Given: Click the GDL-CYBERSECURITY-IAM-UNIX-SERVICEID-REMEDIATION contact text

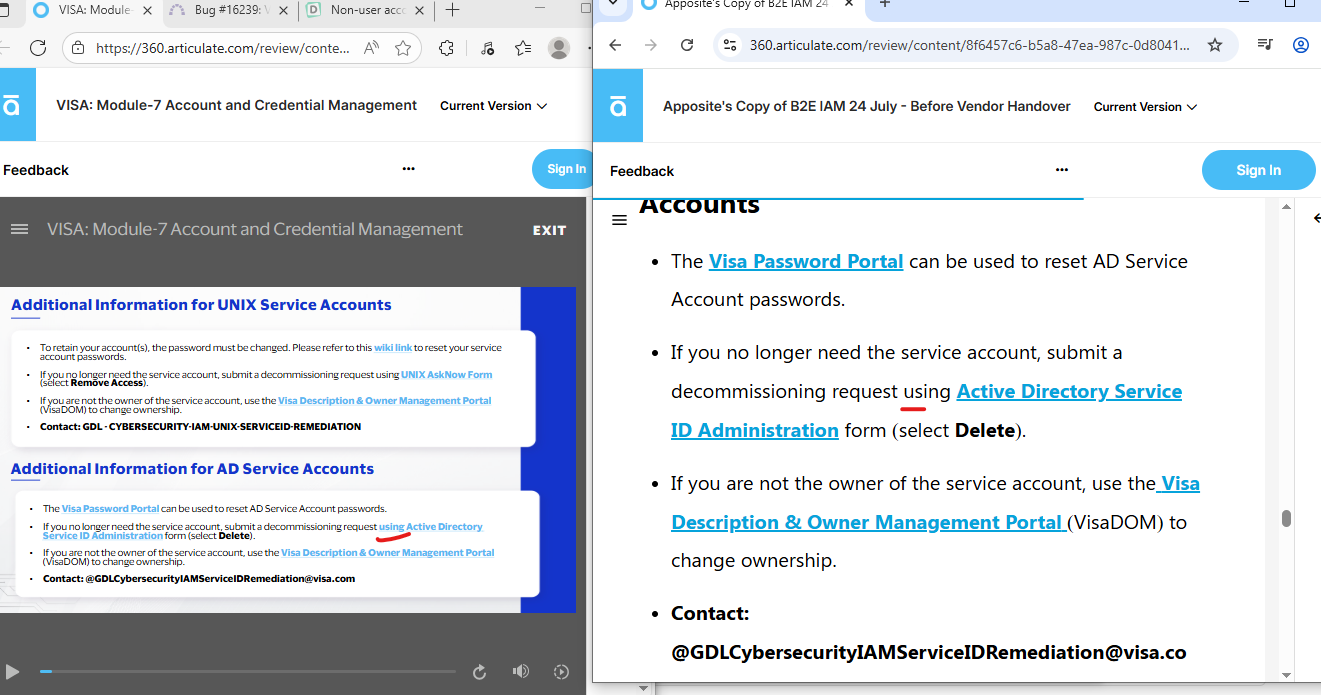Looking at the screenshot, I should (x=200, y=426).
